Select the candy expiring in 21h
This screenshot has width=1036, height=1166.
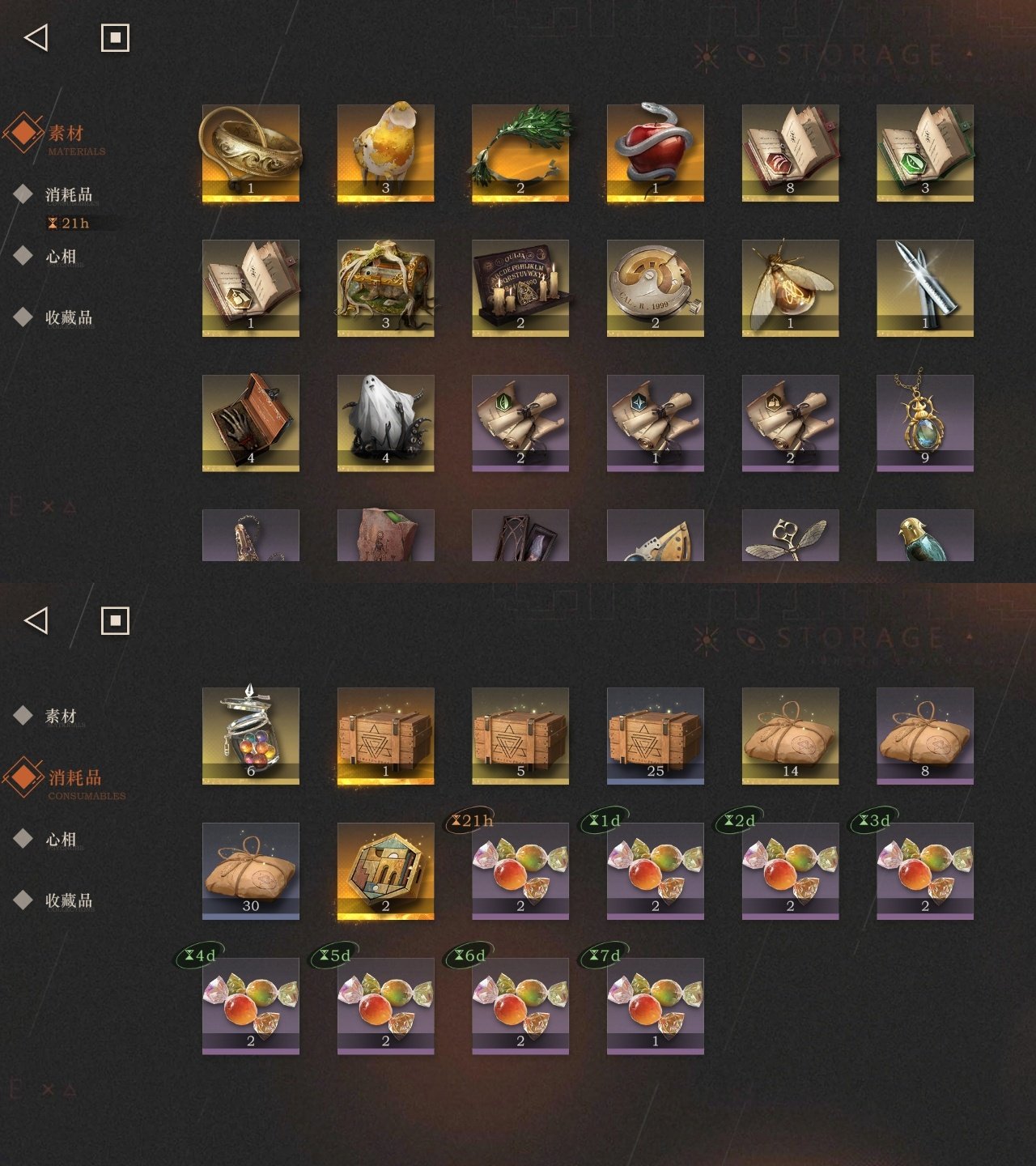[520, 871]
